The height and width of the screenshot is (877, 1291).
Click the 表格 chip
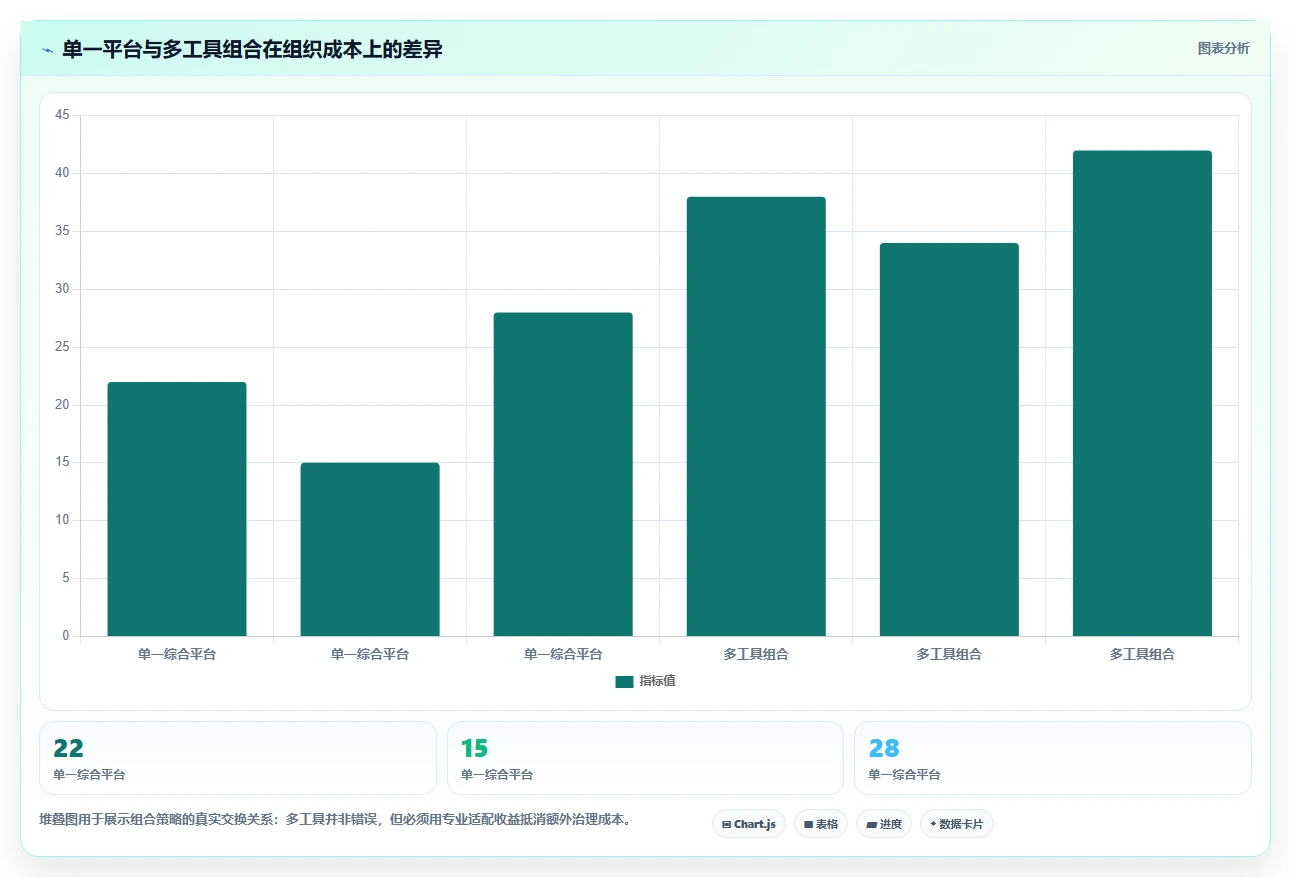(821, 824)
